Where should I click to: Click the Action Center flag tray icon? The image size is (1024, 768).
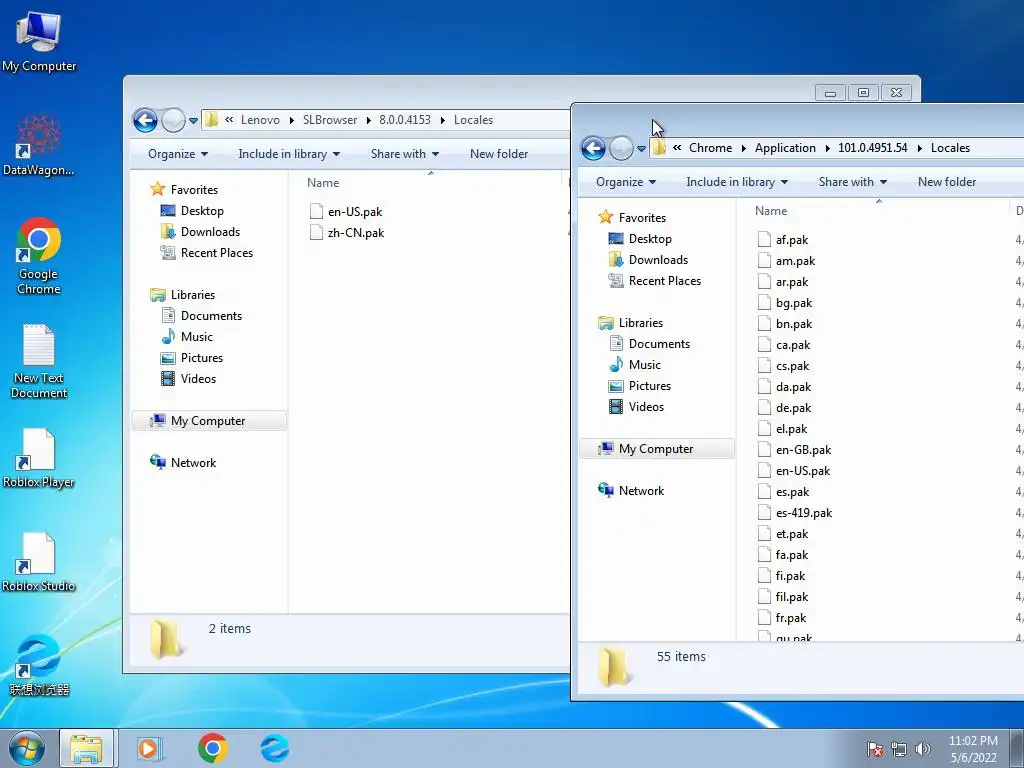(874, 749)
